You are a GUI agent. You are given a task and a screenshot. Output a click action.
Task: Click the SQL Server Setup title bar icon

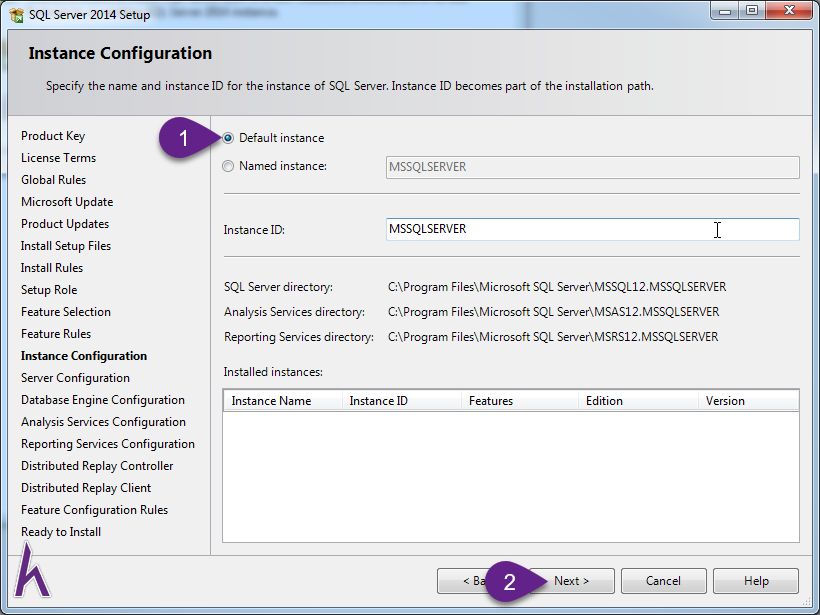click(x=16, y=15)
